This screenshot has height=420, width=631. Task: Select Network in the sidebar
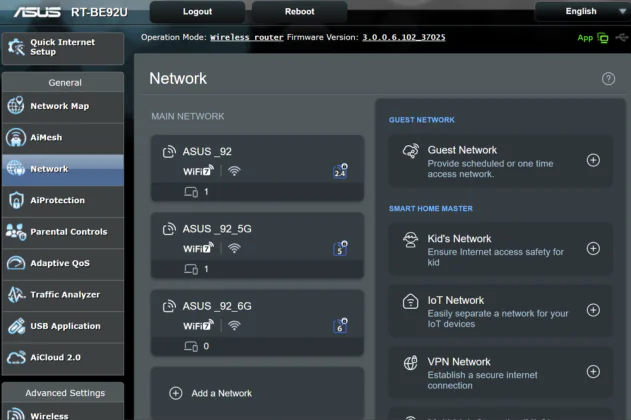coord(63,169)
